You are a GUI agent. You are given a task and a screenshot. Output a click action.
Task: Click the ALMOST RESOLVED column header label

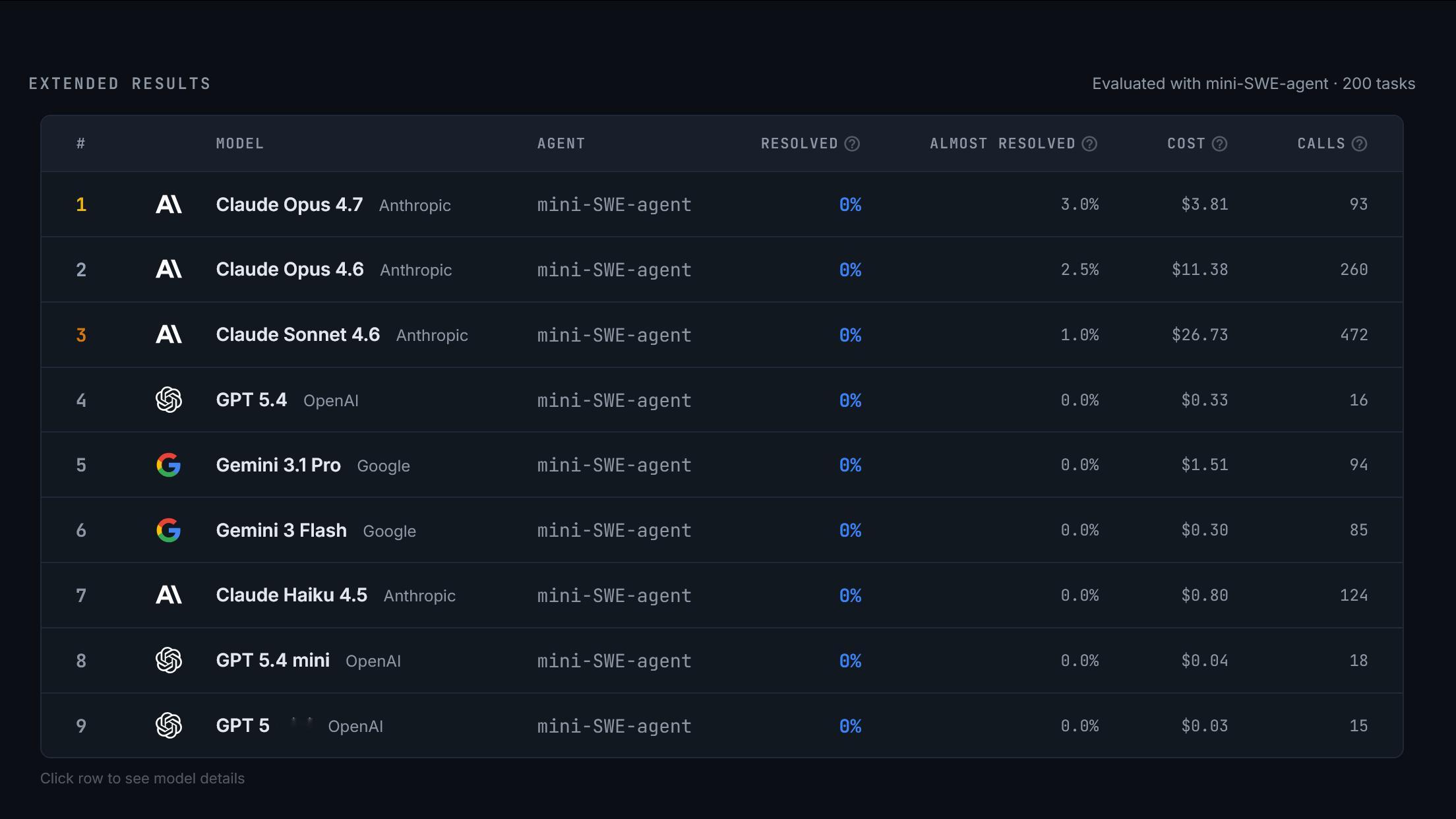pos(1002,144)
